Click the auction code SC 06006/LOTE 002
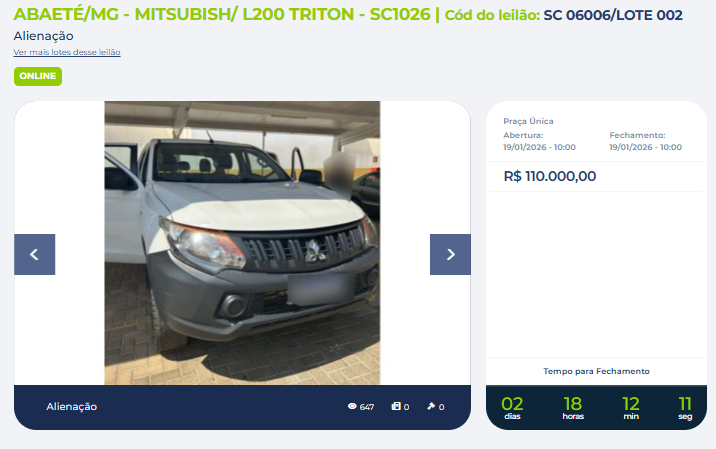716x449 pixels. [613, 15]
